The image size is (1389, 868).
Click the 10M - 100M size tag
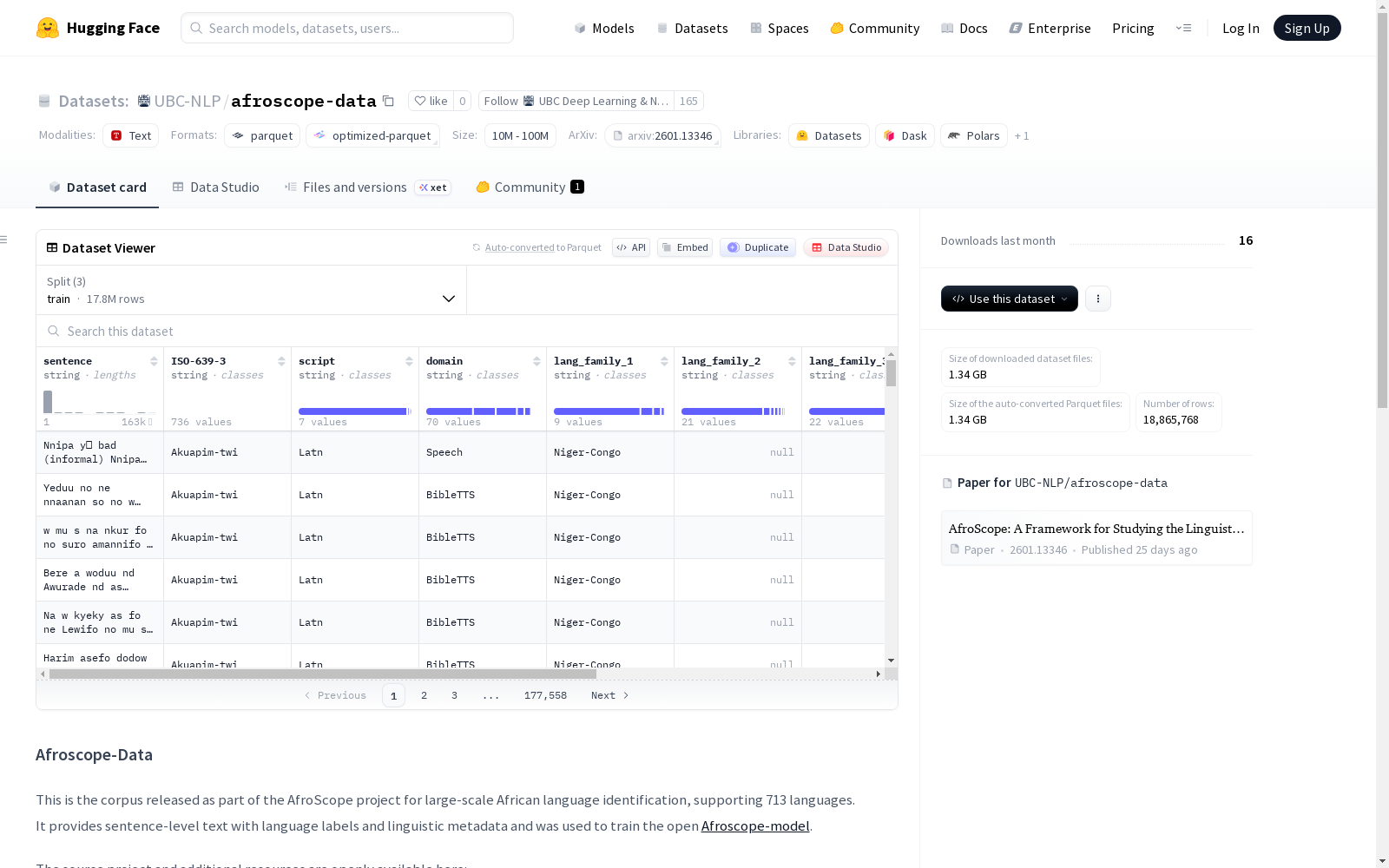520,135
